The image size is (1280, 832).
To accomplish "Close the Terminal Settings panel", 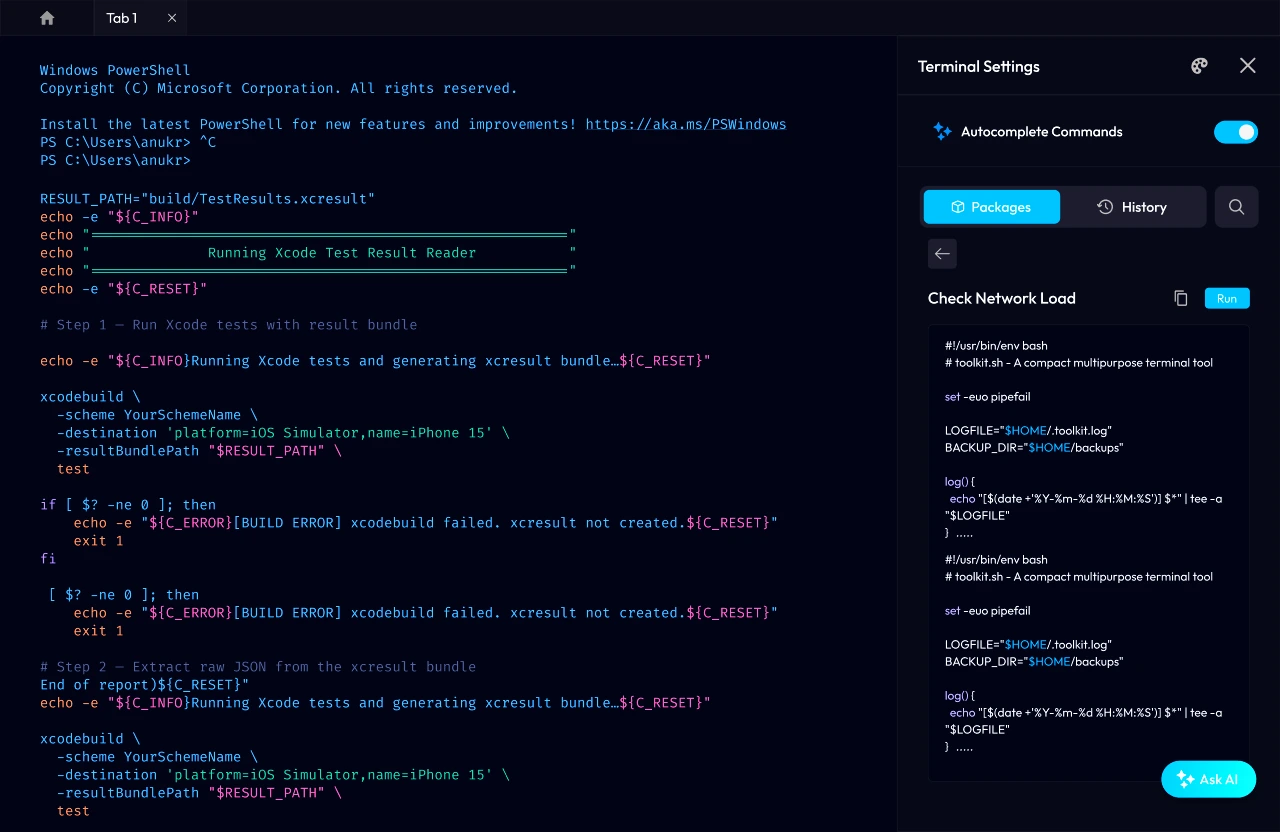I will (x=1247, y=65).
